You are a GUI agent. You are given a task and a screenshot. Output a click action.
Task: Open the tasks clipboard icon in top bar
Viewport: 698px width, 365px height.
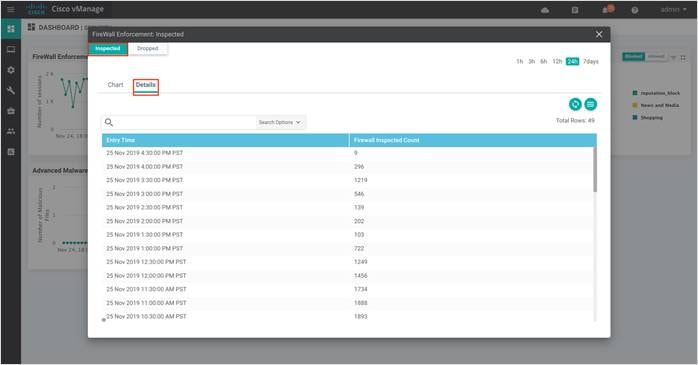click(575, 10)
